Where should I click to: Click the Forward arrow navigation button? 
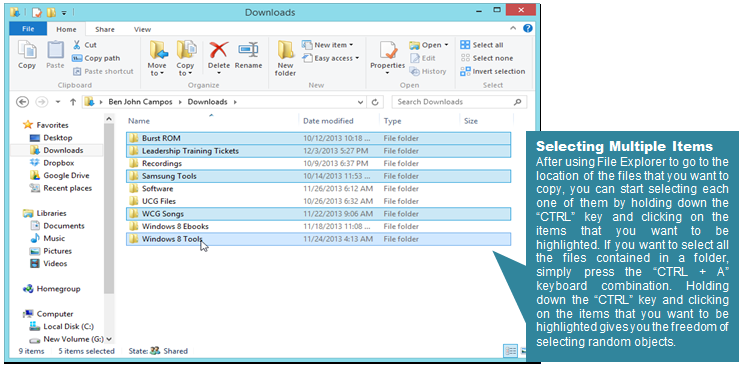(42, 102)
